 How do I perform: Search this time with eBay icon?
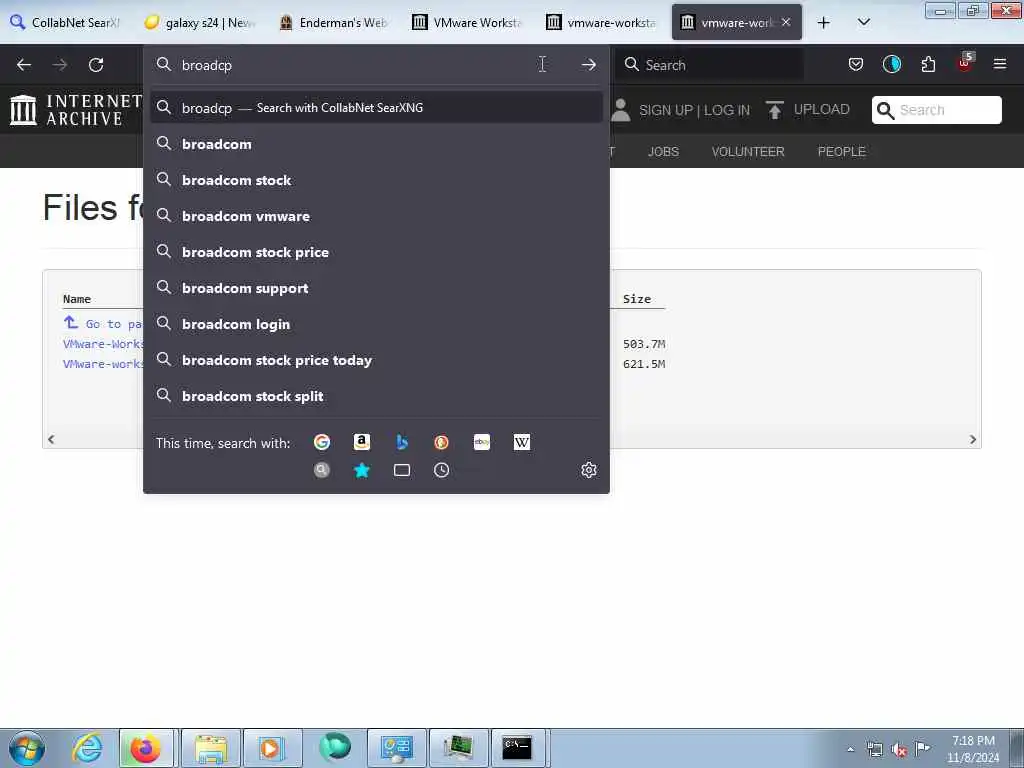(x=482, y=442)
